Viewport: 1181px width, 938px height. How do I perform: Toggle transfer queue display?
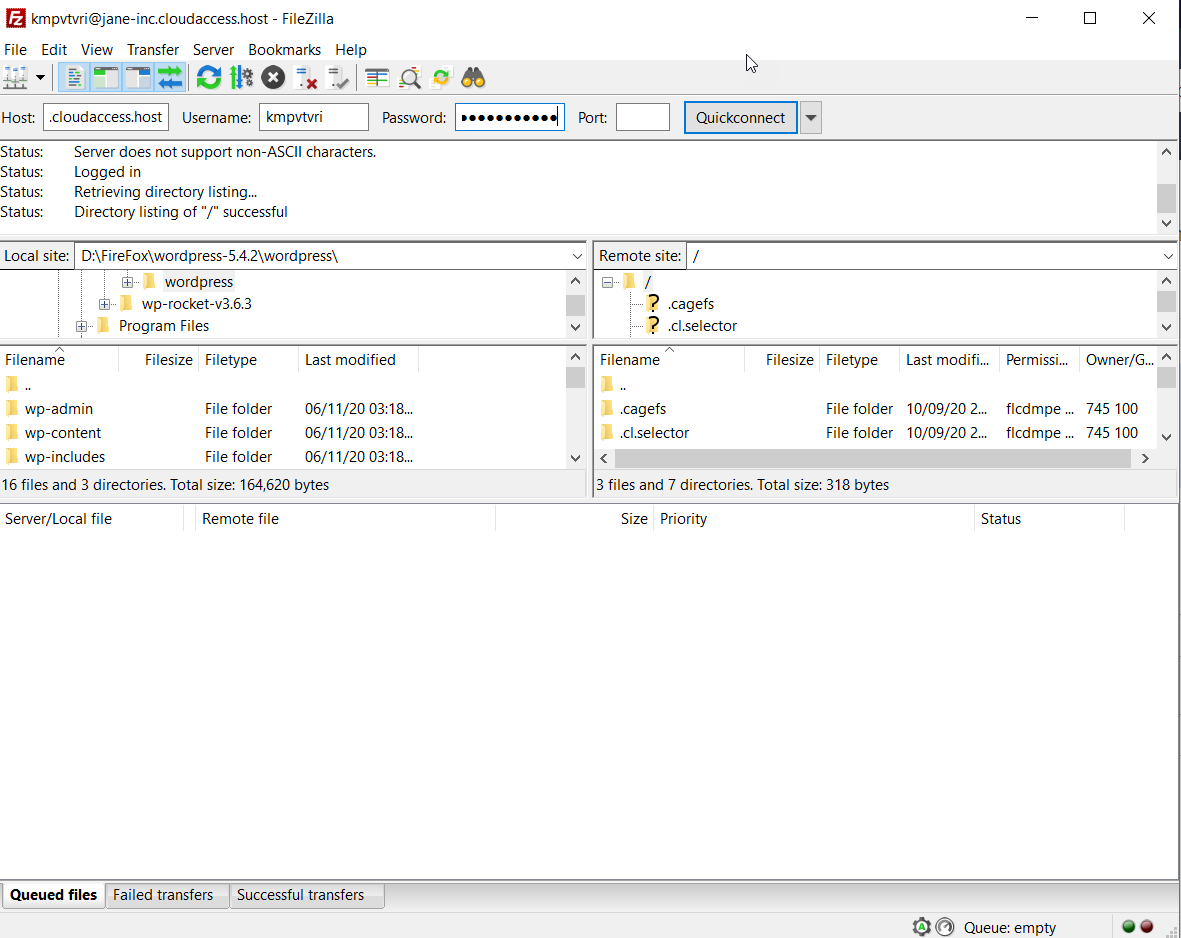click(x=170, y=78)
